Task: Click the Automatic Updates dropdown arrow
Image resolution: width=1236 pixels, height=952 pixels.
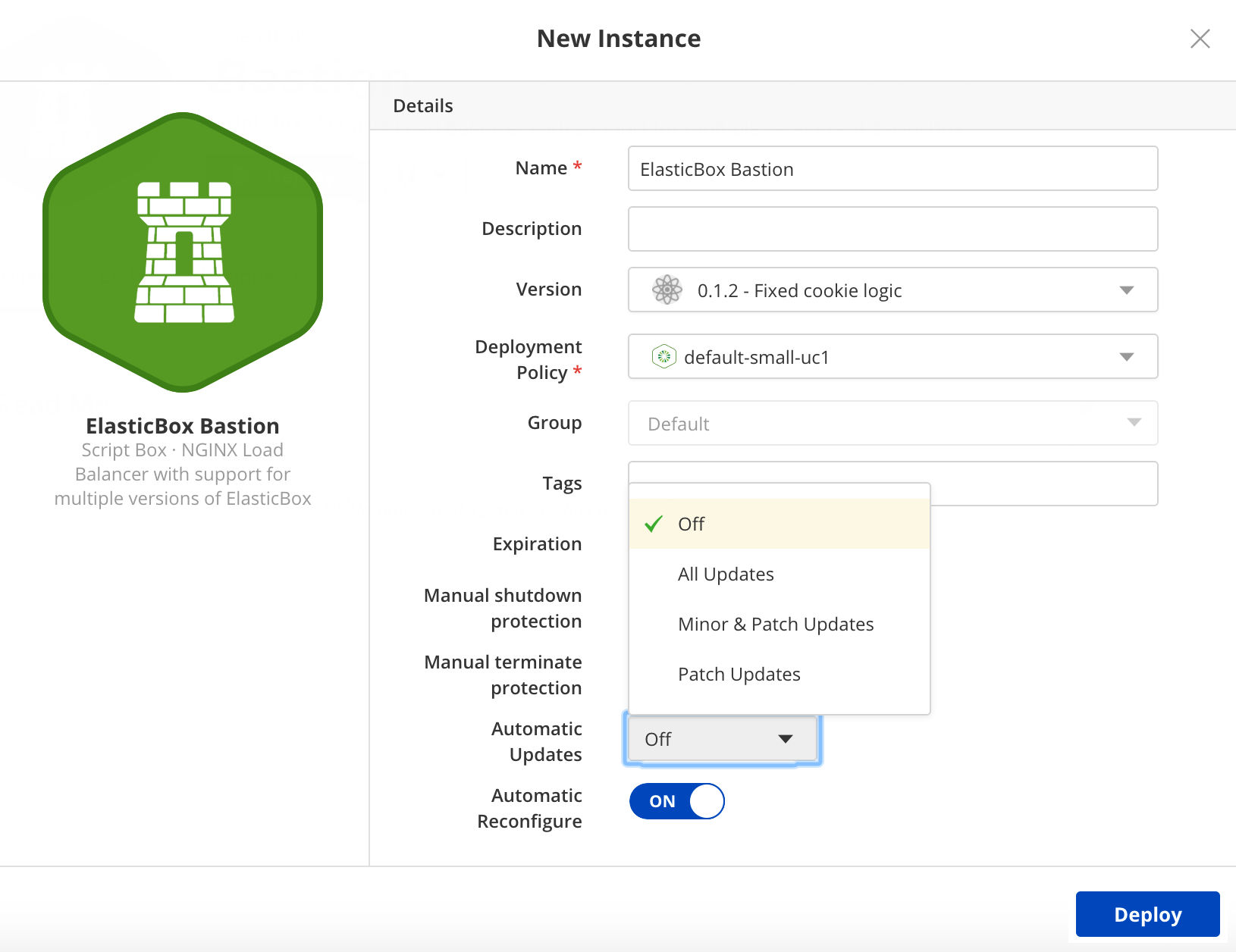Action: (786, 739)
